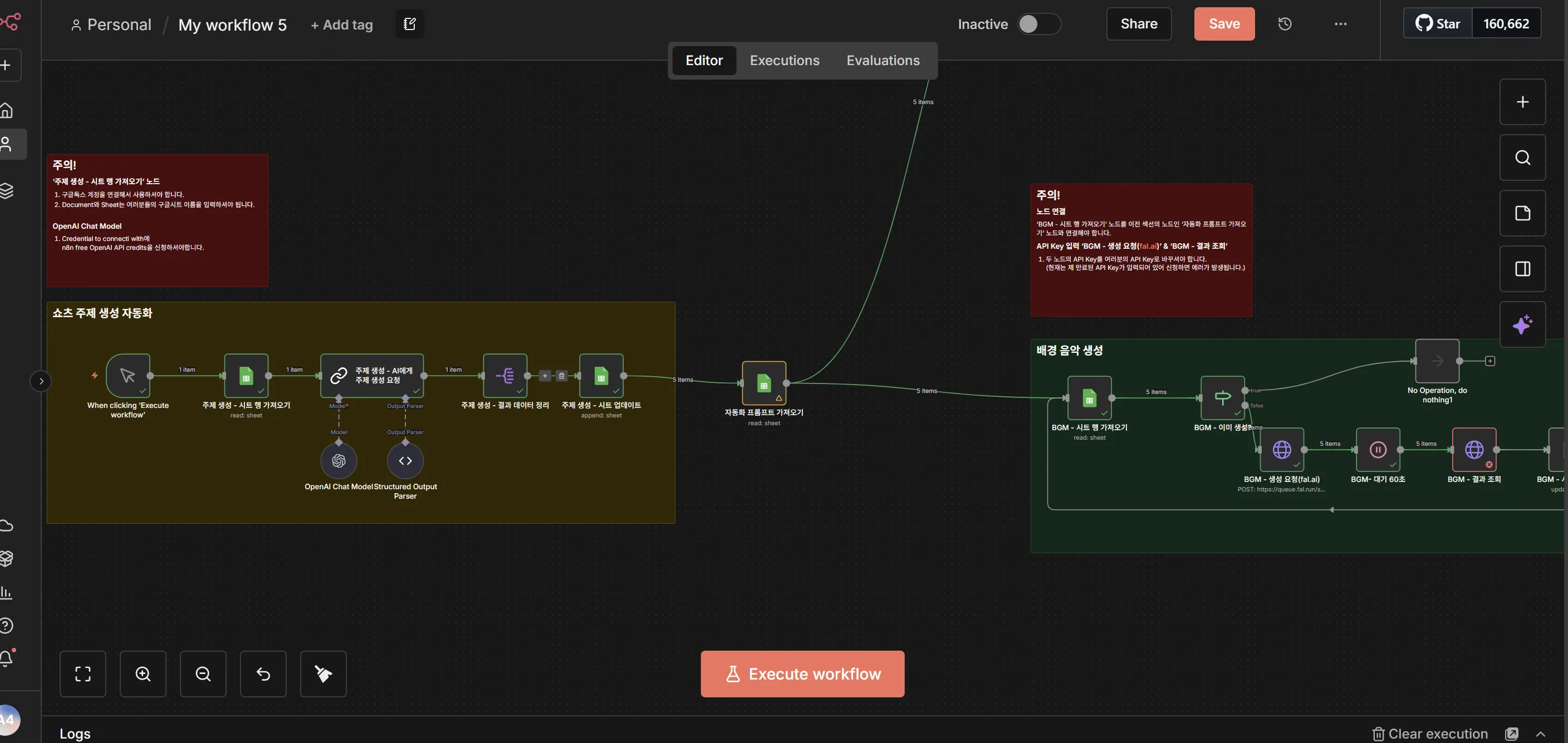
Task: Click the zoom to fit canvas icon
Action: pyautogui.click(x=83, y=673)
